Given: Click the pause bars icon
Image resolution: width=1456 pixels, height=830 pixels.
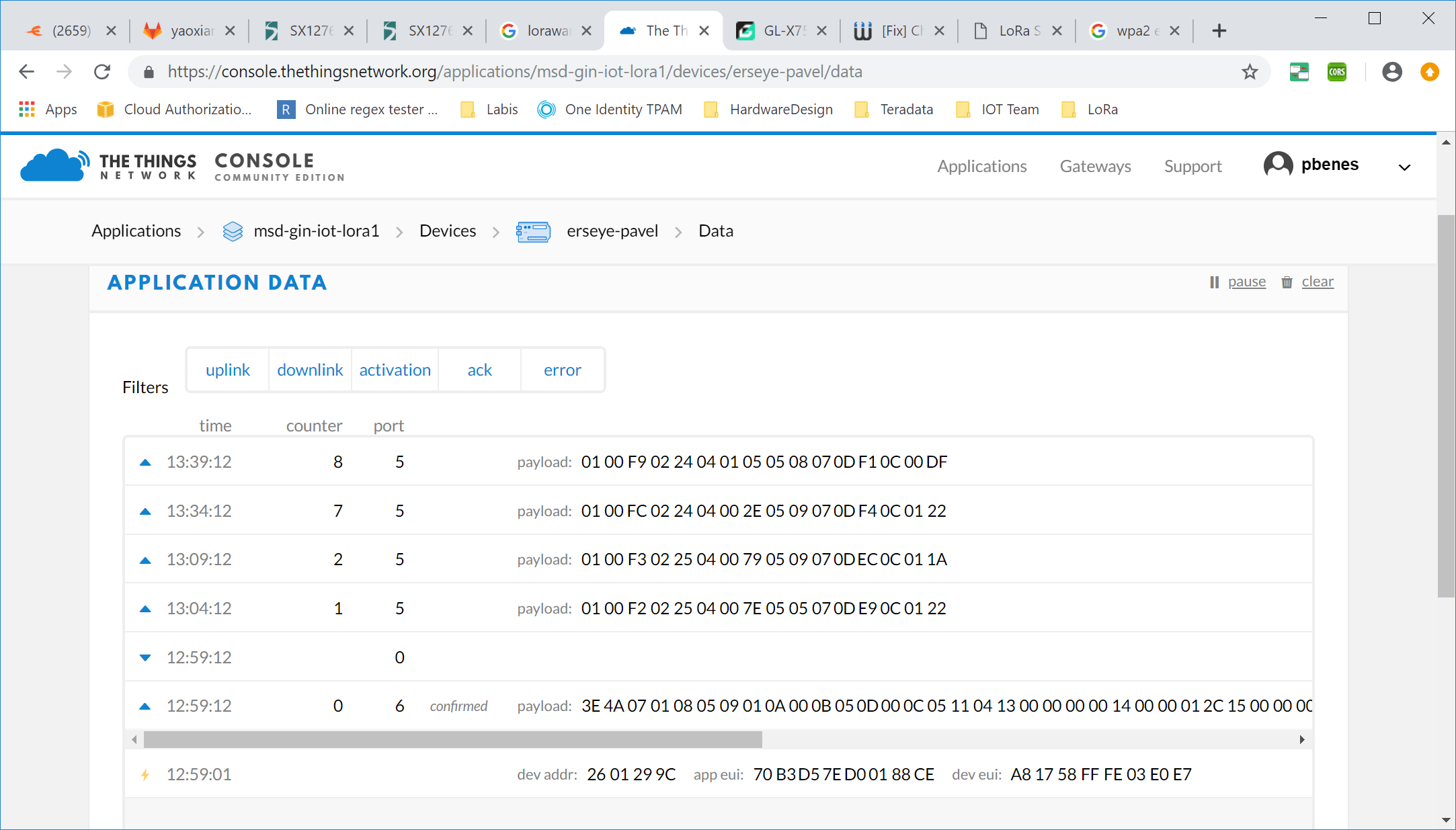Looking at the screenshot, I should pos(1214,282).
